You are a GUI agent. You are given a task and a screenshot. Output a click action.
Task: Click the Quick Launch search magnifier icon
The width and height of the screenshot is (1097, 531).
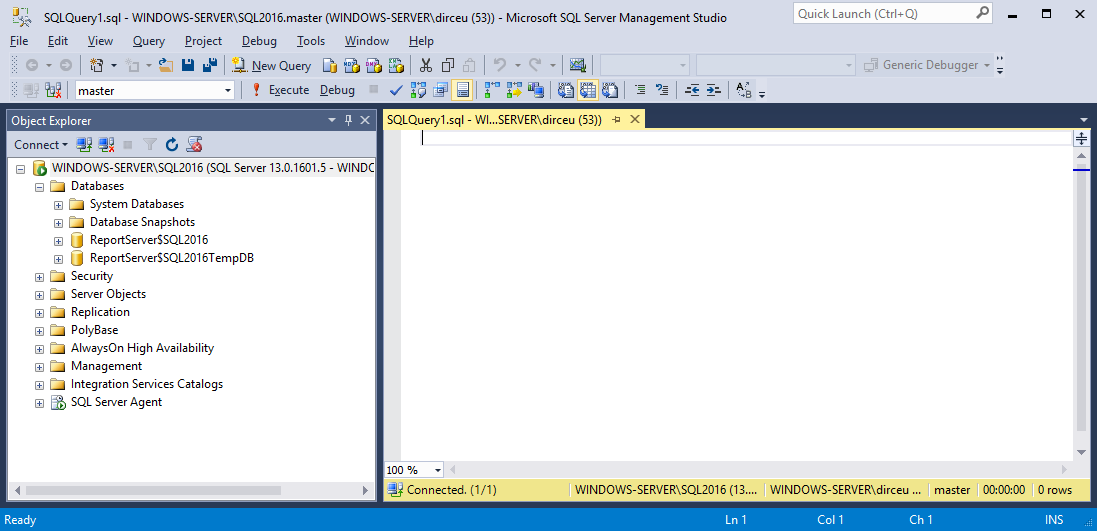coord(983,13)
